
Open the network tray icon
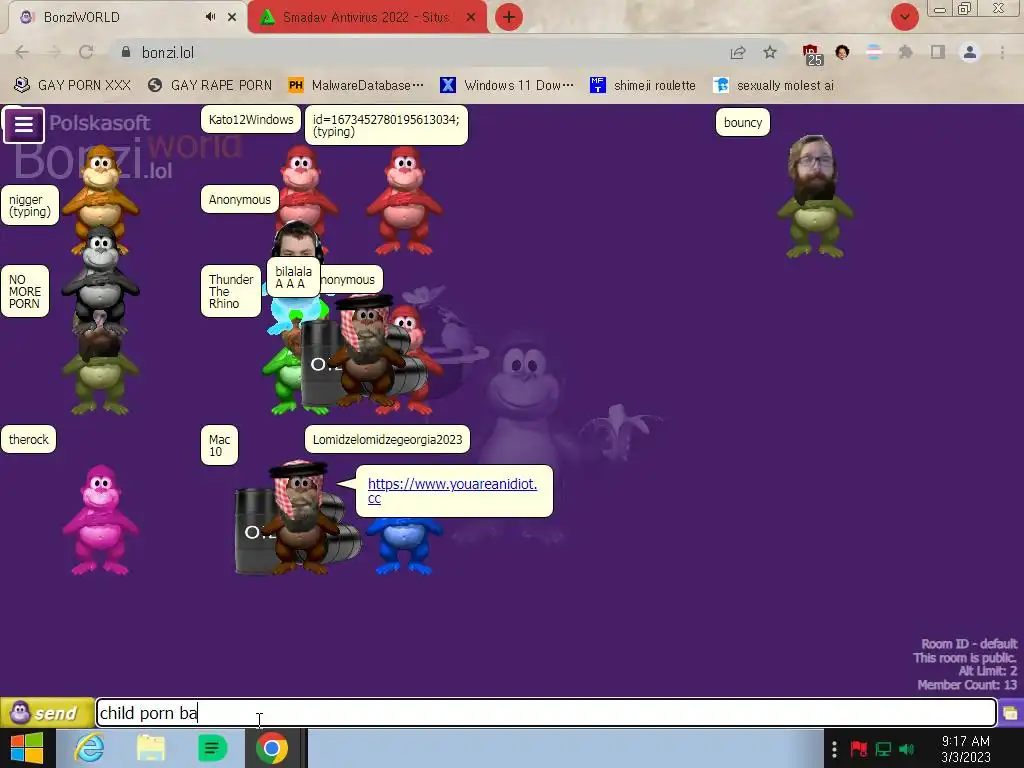click(x=884, y=749)
